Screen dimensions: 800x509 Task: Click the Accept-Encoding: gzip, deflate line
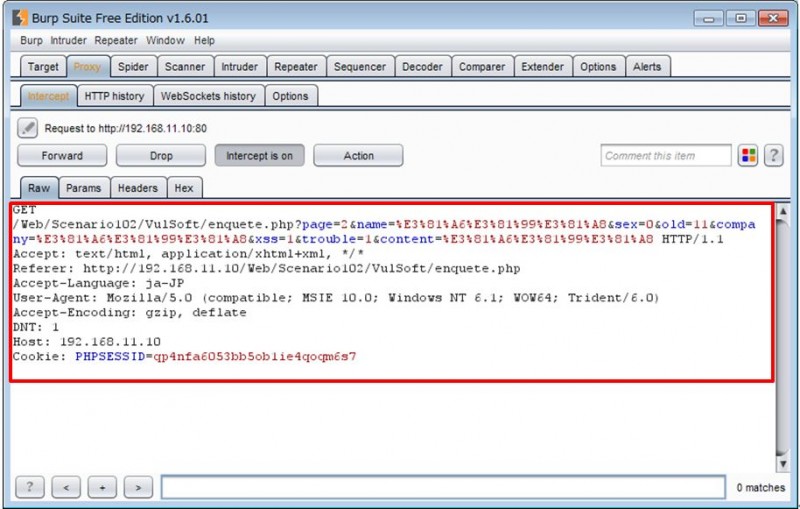(130, 312)
